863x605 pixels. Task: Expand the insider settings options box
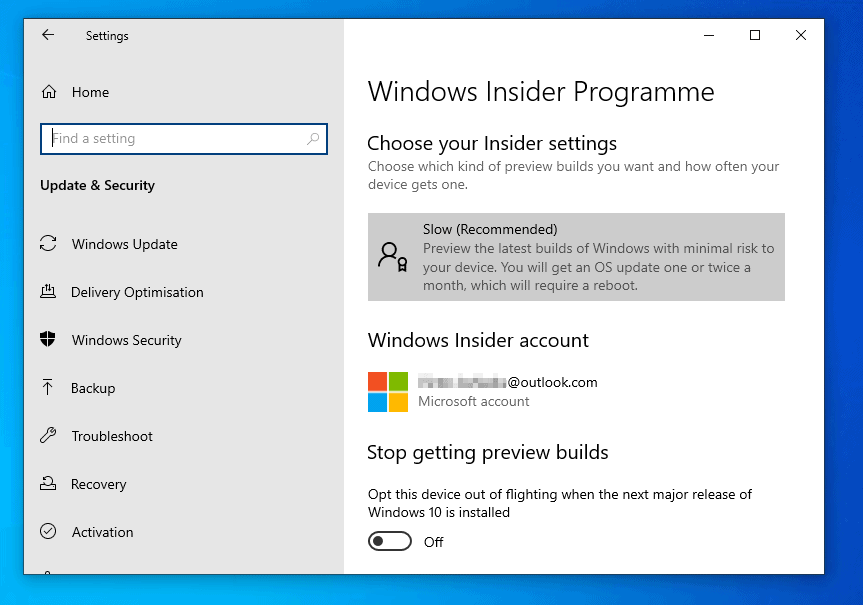pyautogui.click(x=576, y=256)
